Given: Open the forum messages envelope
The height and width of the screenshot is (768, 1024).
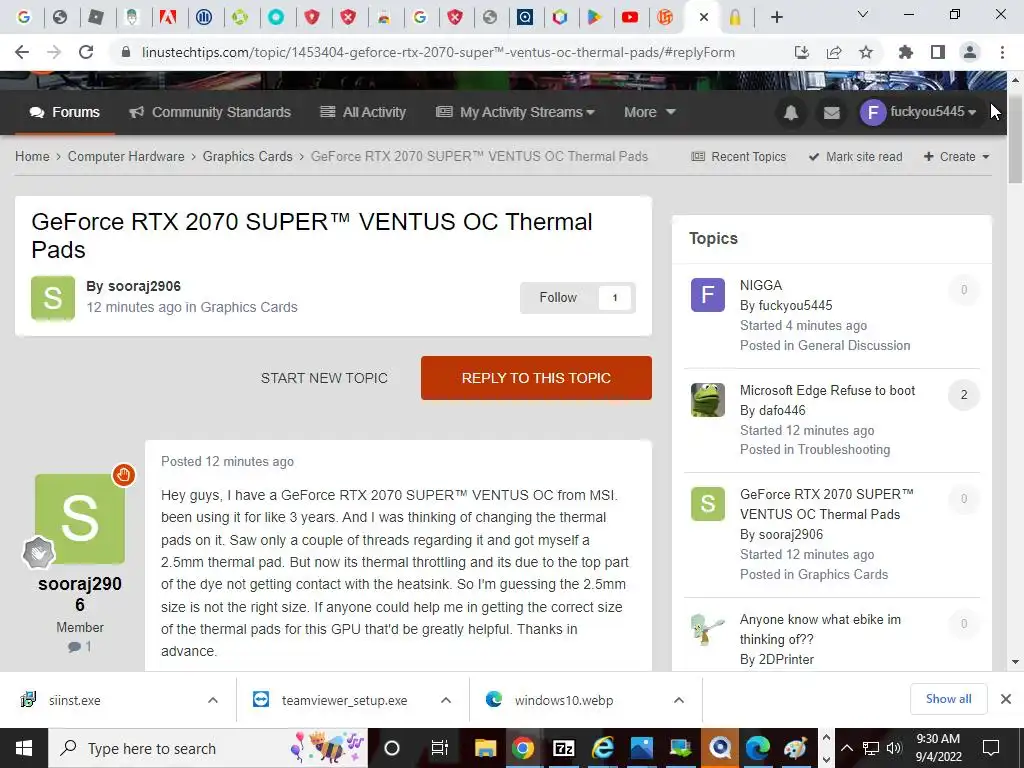Looking at the screenshot, I should click(831, 112).
